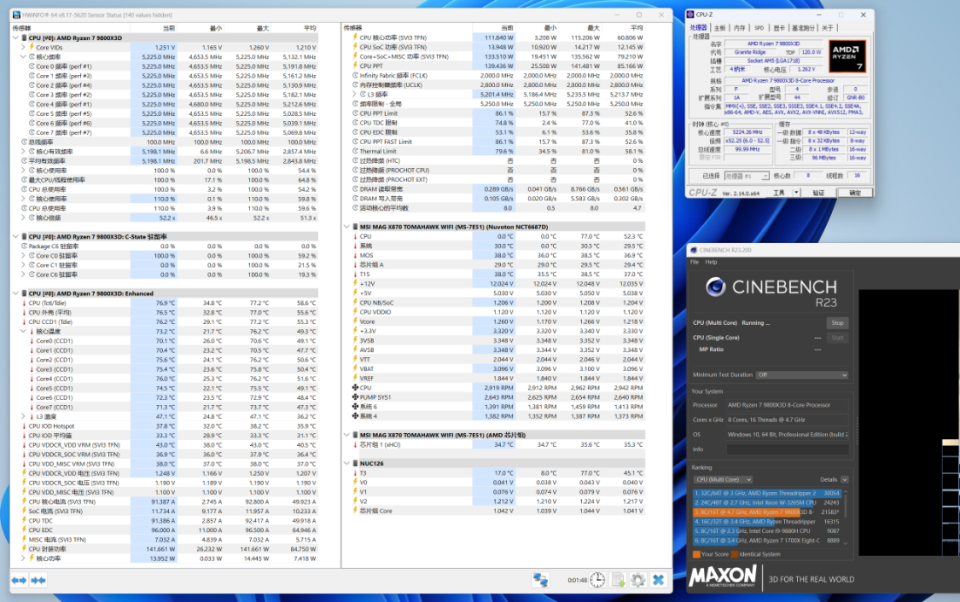Expand the Core VIDs row
The height and width of the screenshot is (602, 960).
coord(23,47)
